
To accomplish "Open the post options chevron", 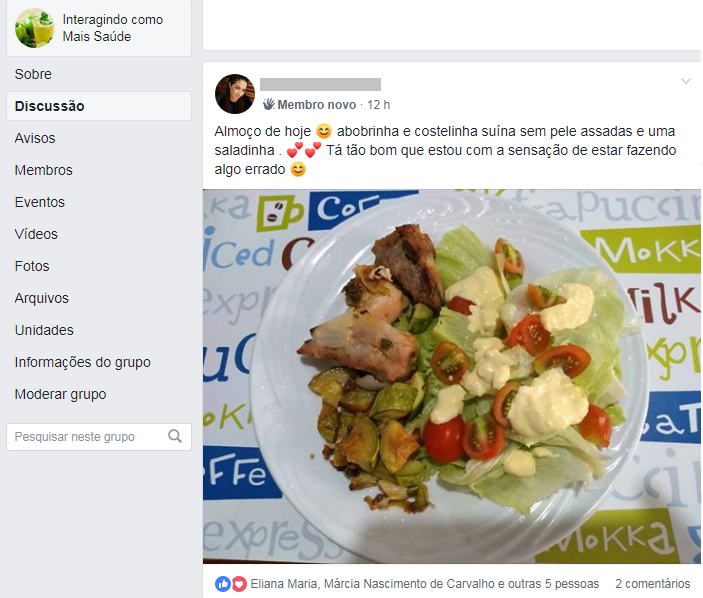I will pyautogui.click(x=686, y=81).
